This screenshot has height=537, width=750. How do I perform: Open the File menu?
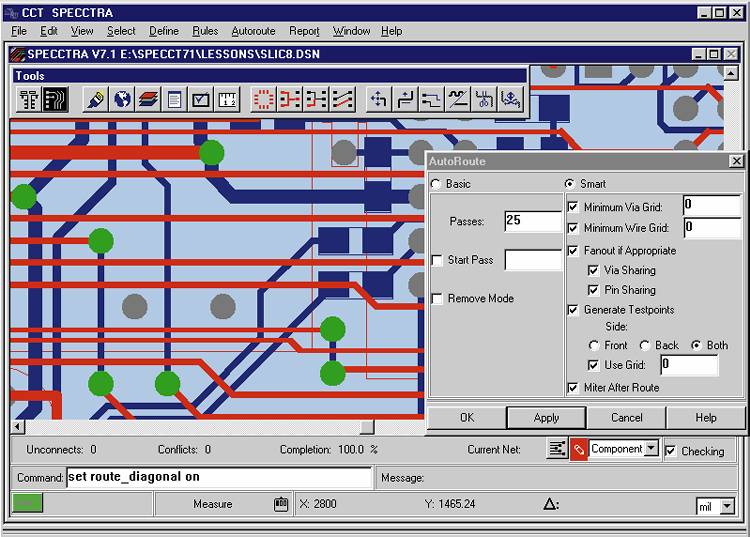tap(19, 31)
